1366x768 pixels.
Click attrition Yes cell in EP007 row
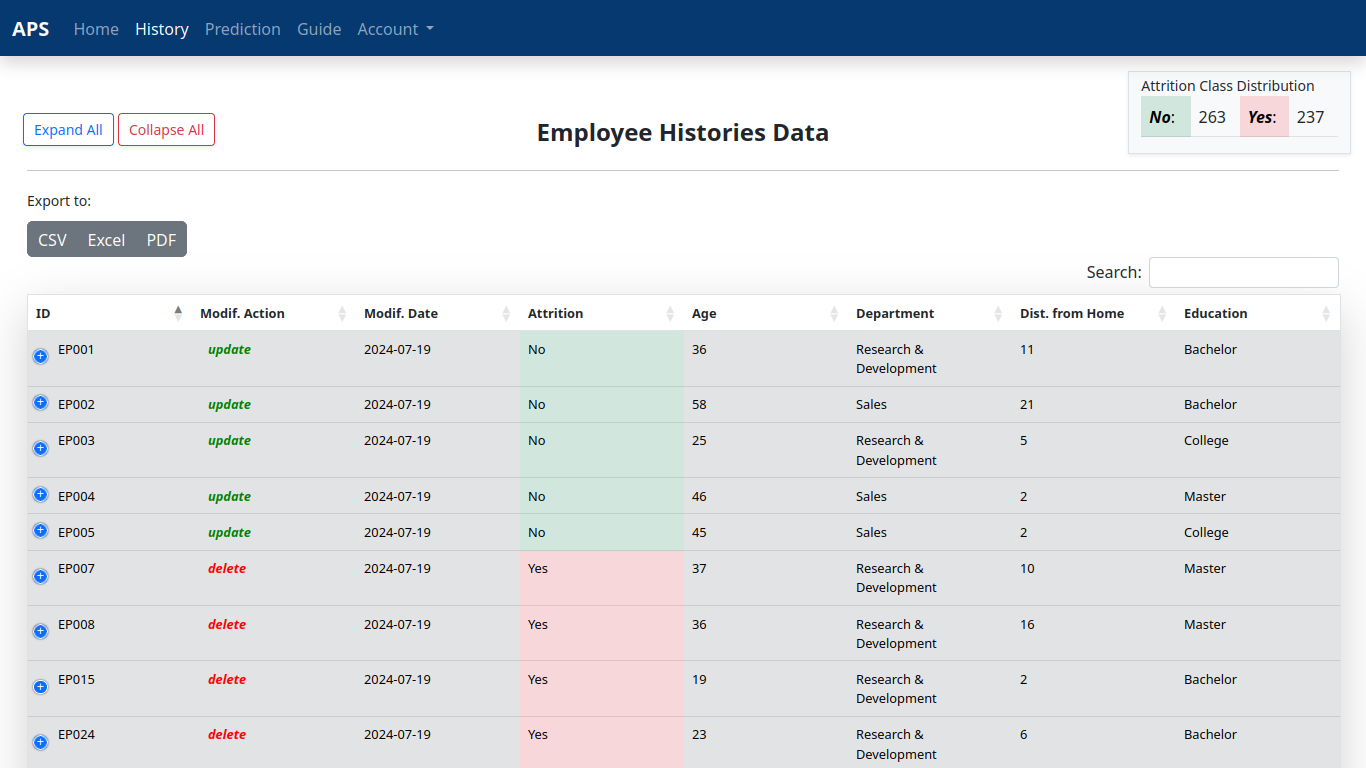pos(602,578)
